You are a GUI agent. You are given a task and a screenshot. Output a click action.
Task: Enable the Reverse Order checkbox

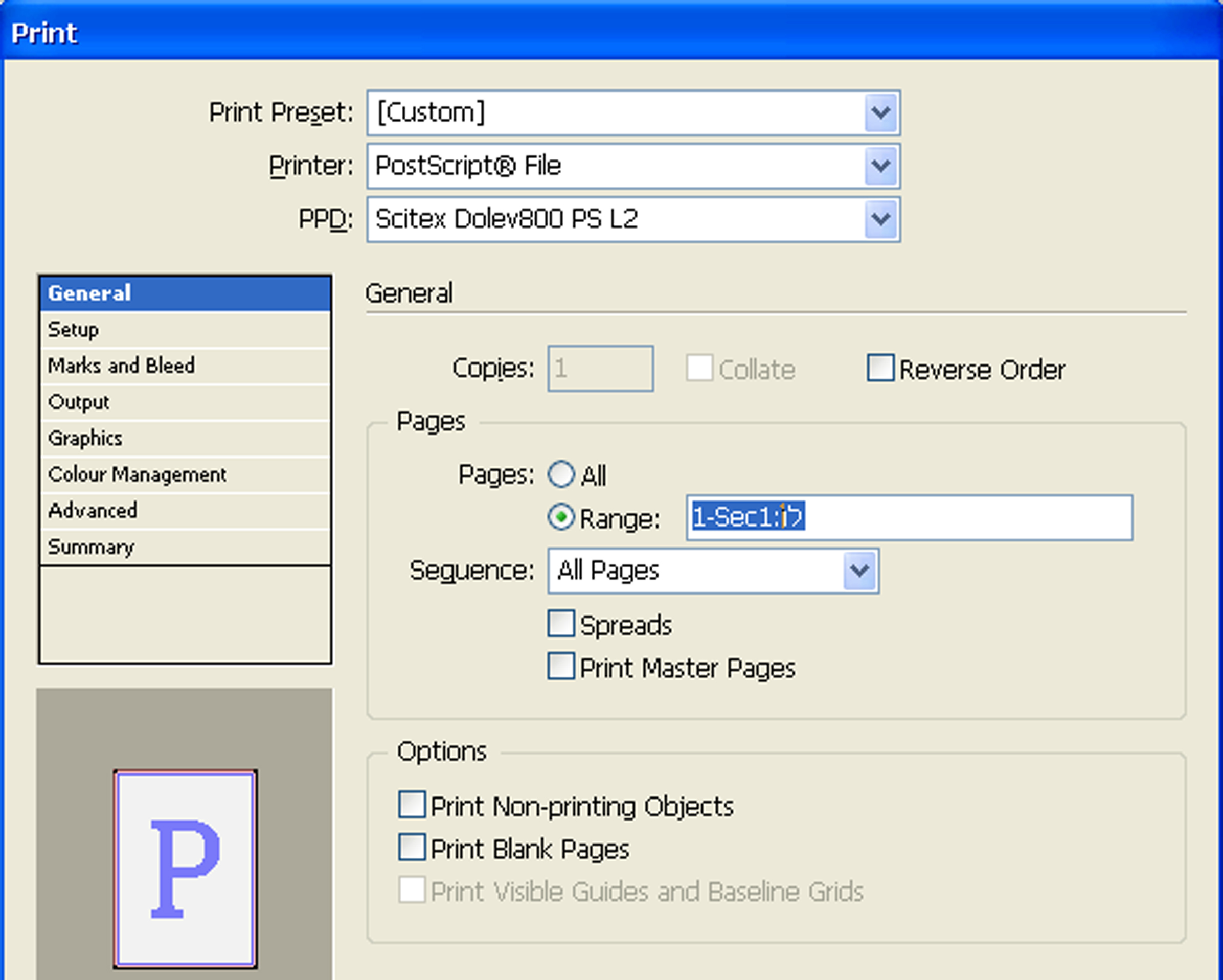[880, 369]
